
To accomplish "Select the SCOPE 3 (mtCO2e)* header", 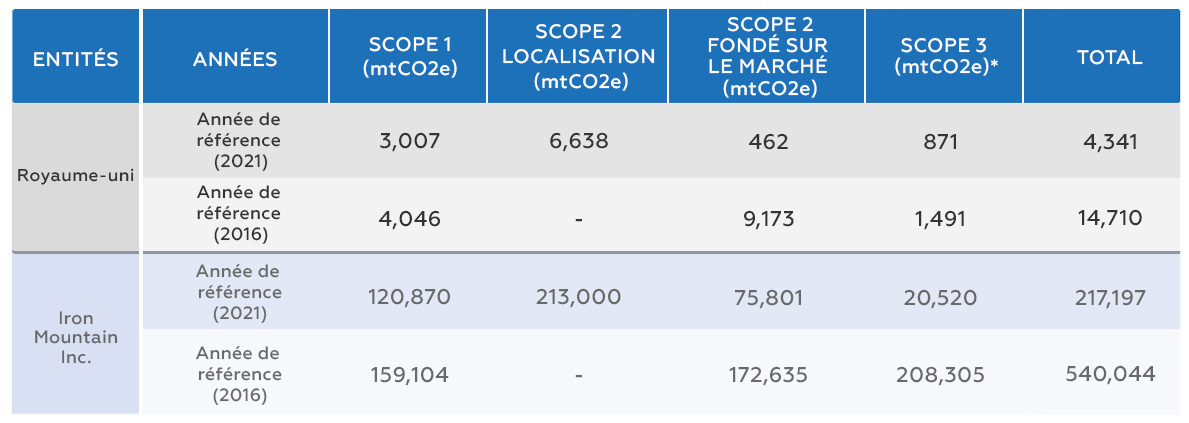I will coord(943,58).
